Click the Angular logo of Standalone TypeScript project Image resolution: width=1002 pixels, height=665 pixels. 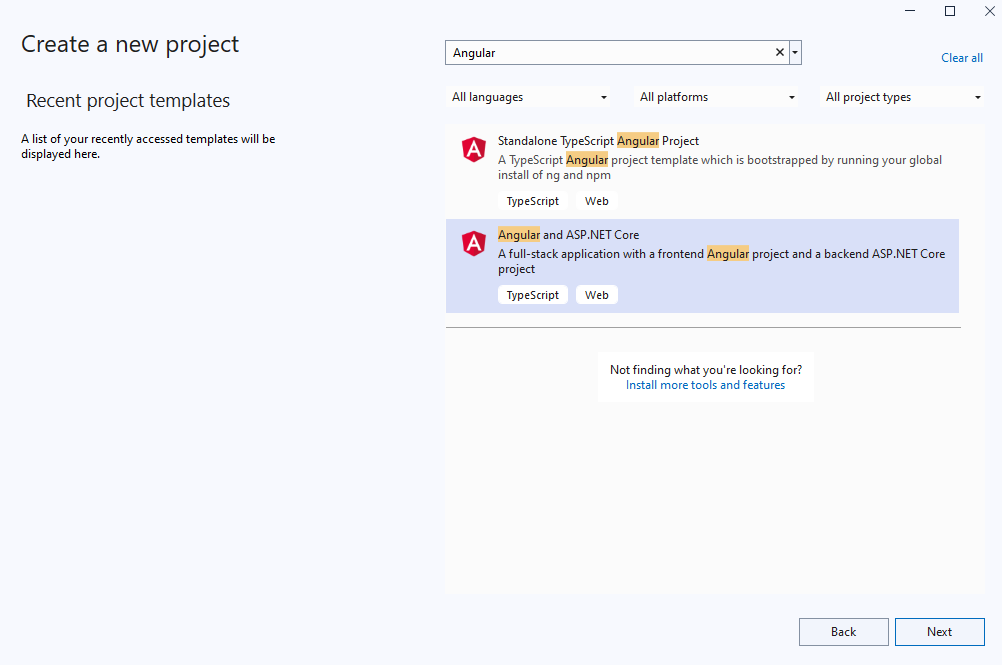(x=473, y=150)
